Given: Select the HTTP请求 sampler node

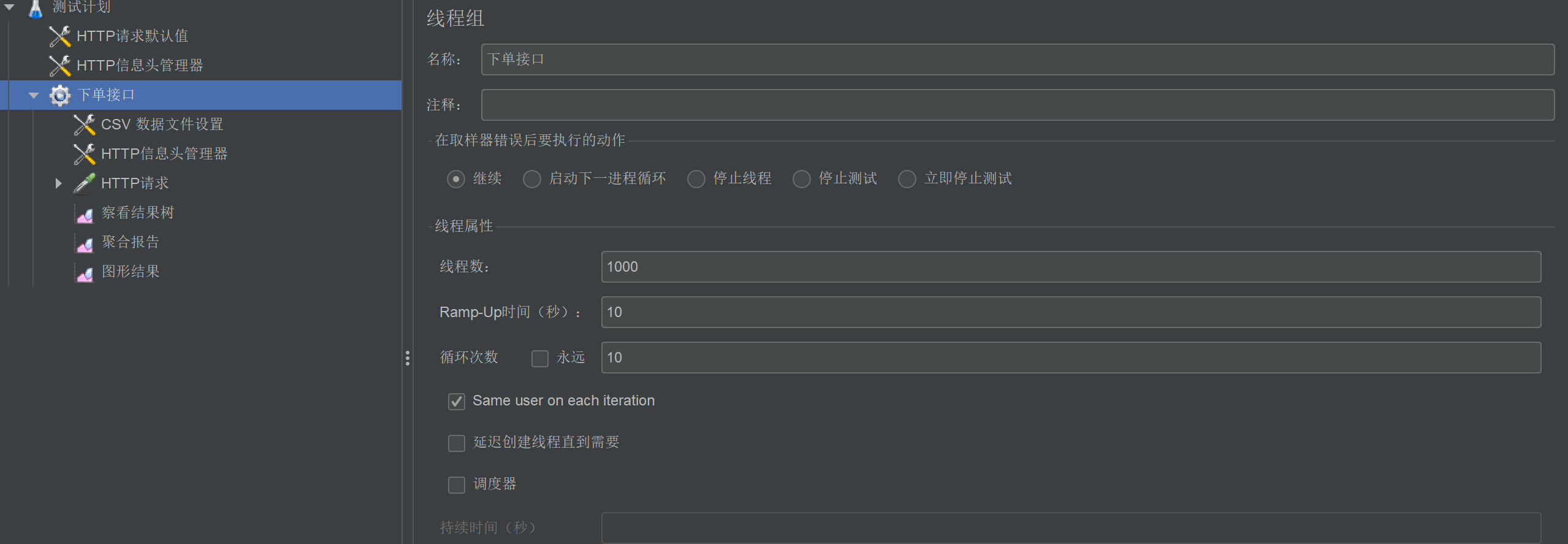Looking at the screenshot, I should click(135, 183).
